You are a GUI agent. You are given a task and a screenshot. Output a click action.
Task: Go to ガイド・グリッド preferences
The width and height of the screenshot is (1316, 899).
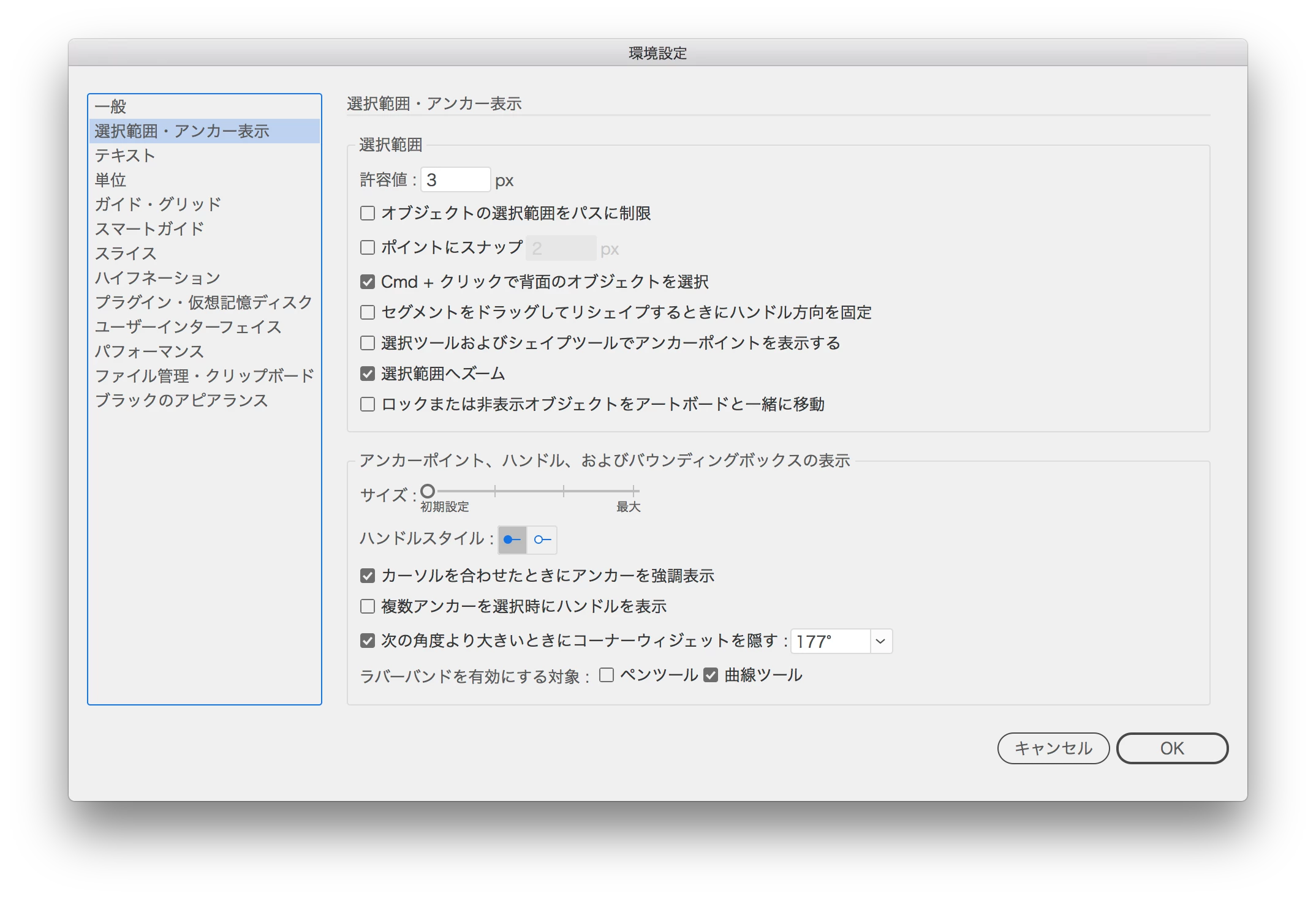(x=158, y=204)
